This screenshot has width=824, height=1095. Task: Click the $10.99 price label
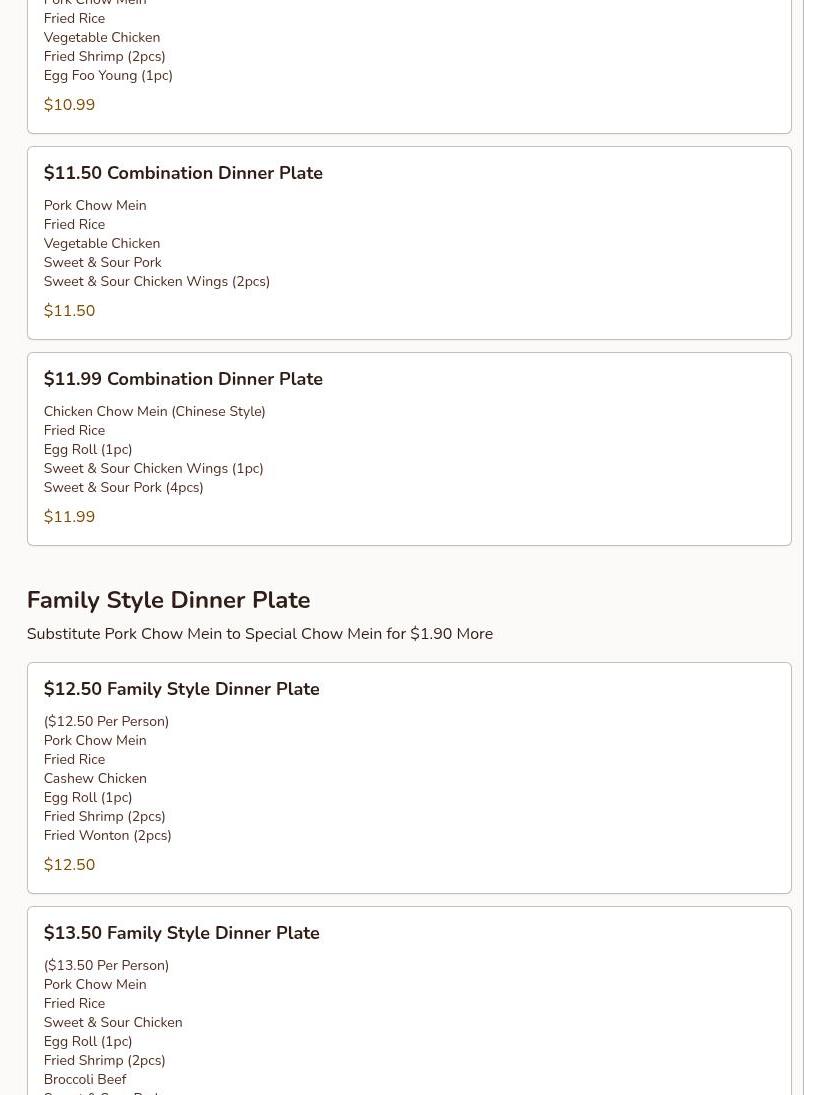click(69, 105)
